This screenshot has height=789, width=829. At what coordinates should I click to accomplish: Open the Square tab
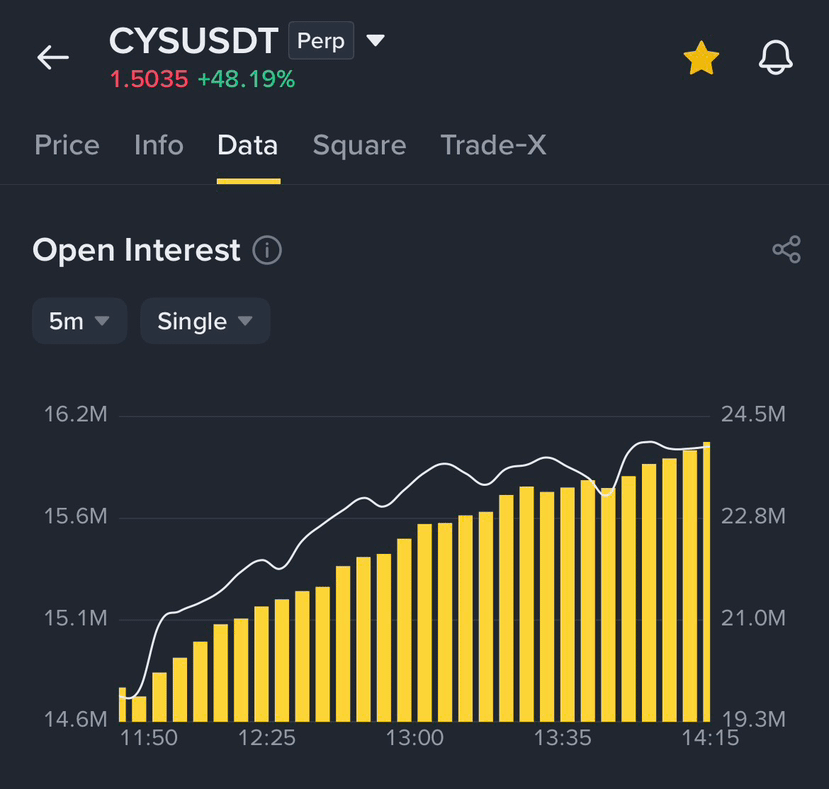(360, 145)
